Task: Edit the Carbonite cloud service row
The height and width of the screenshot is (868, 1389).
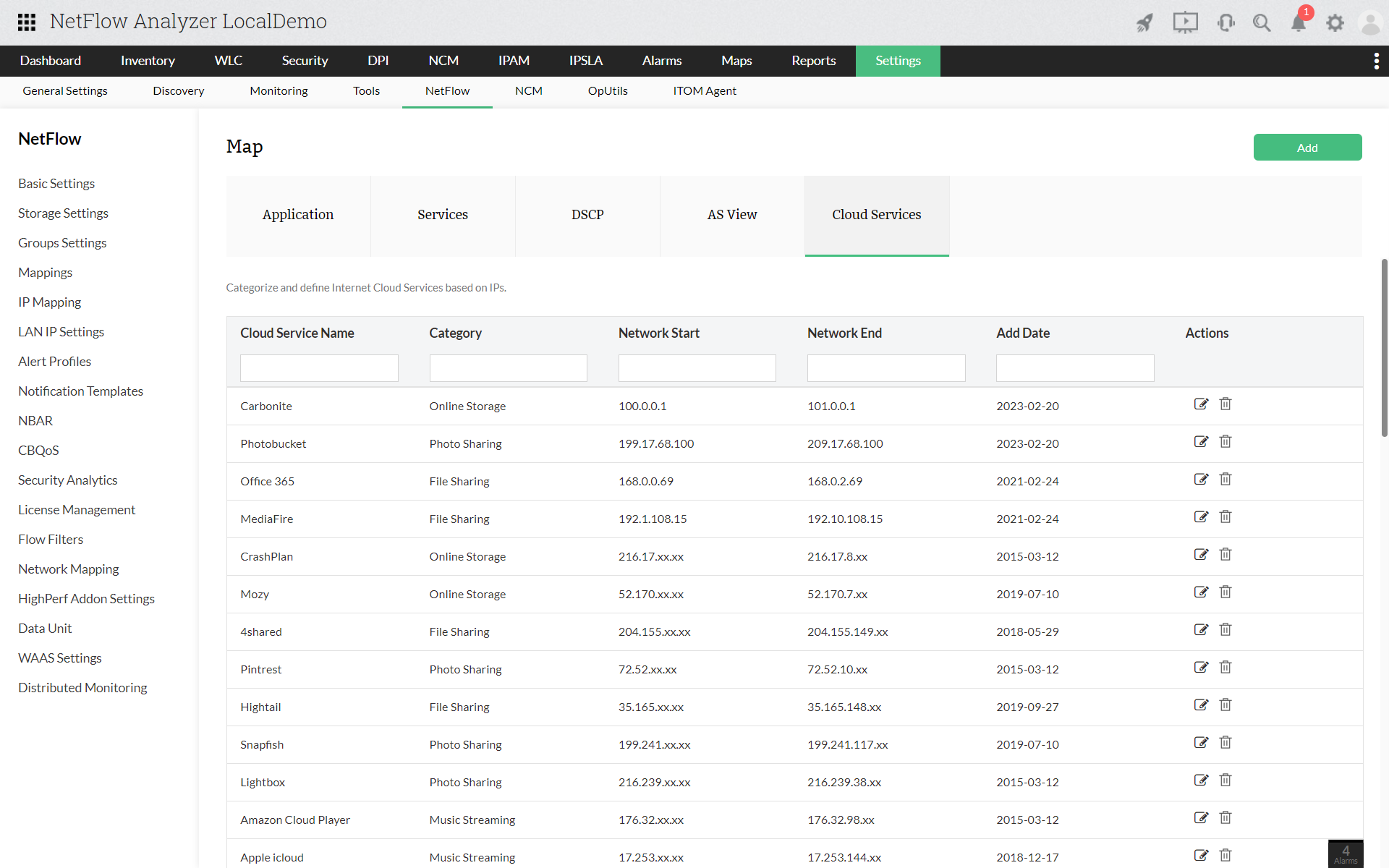Action: point(1201,404)
